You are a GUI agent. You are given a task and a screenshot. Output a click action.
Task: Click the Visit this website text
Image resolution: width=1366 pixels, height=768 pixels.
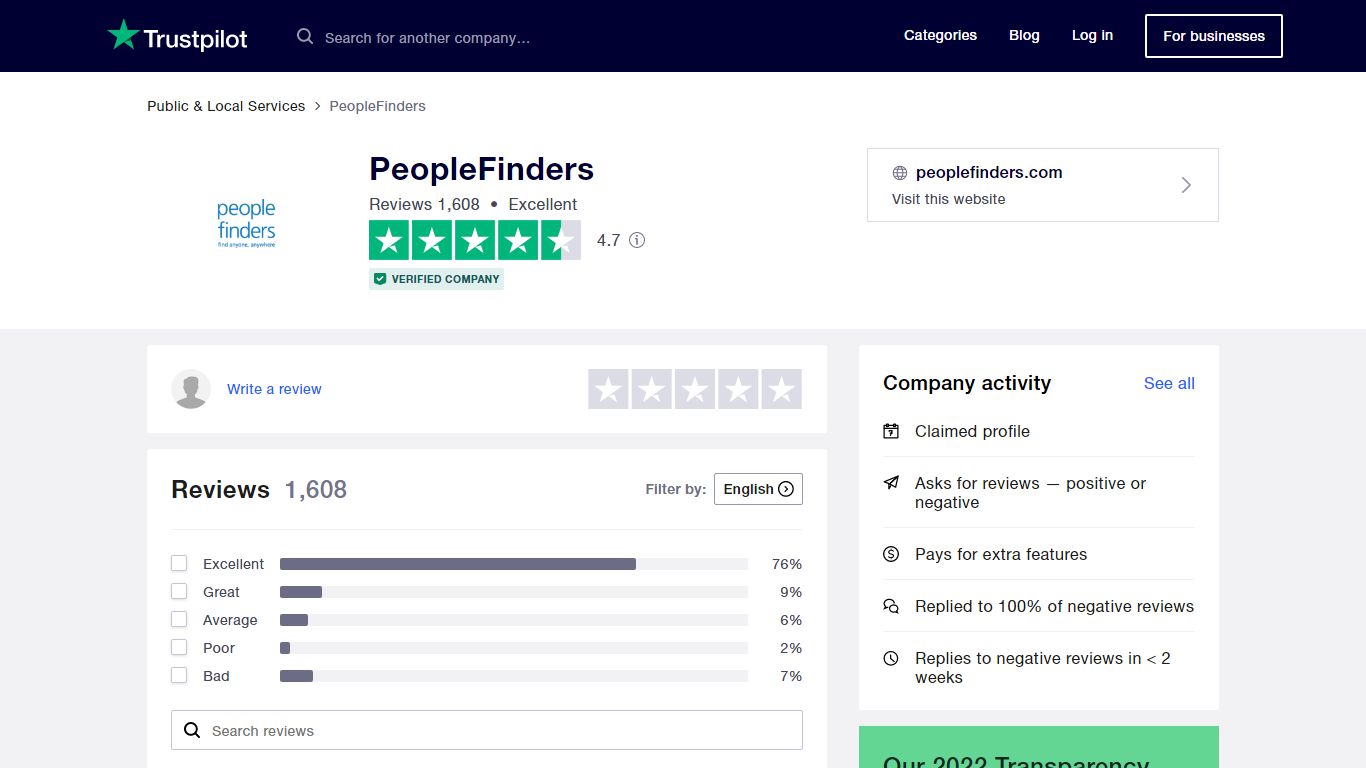(x=949, y=199)
